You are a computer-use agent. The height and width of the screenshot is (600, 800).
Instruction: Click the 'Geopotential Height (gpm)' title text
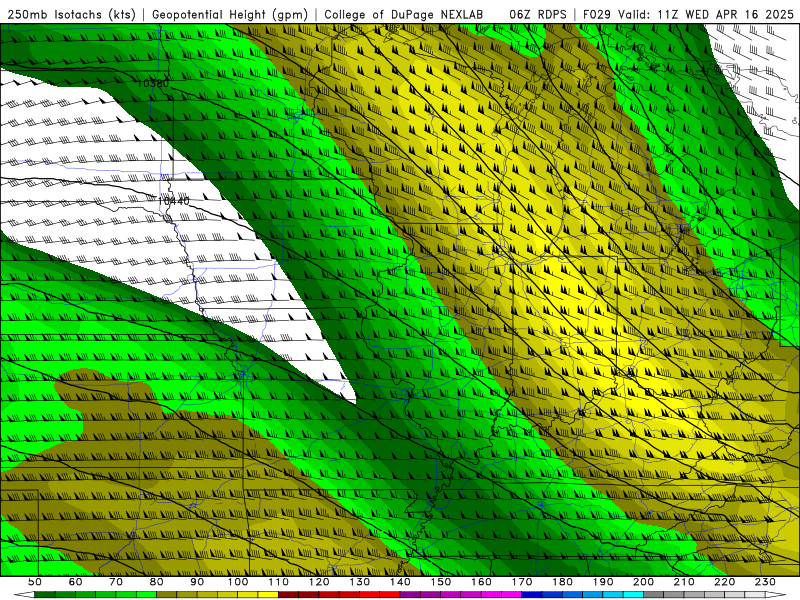(230, 14)
